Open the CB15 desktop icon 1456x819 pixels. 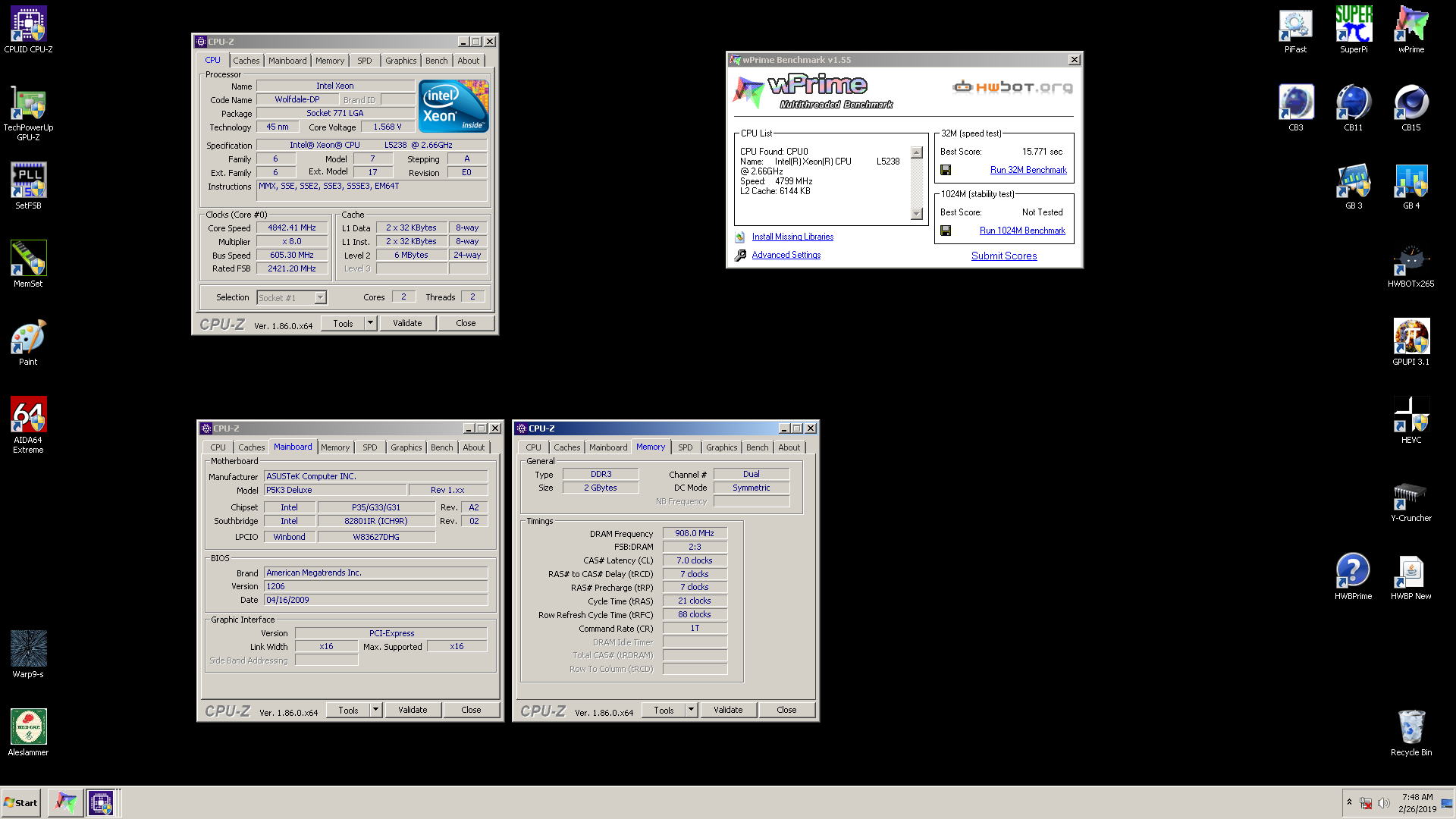coord(1411,108)
